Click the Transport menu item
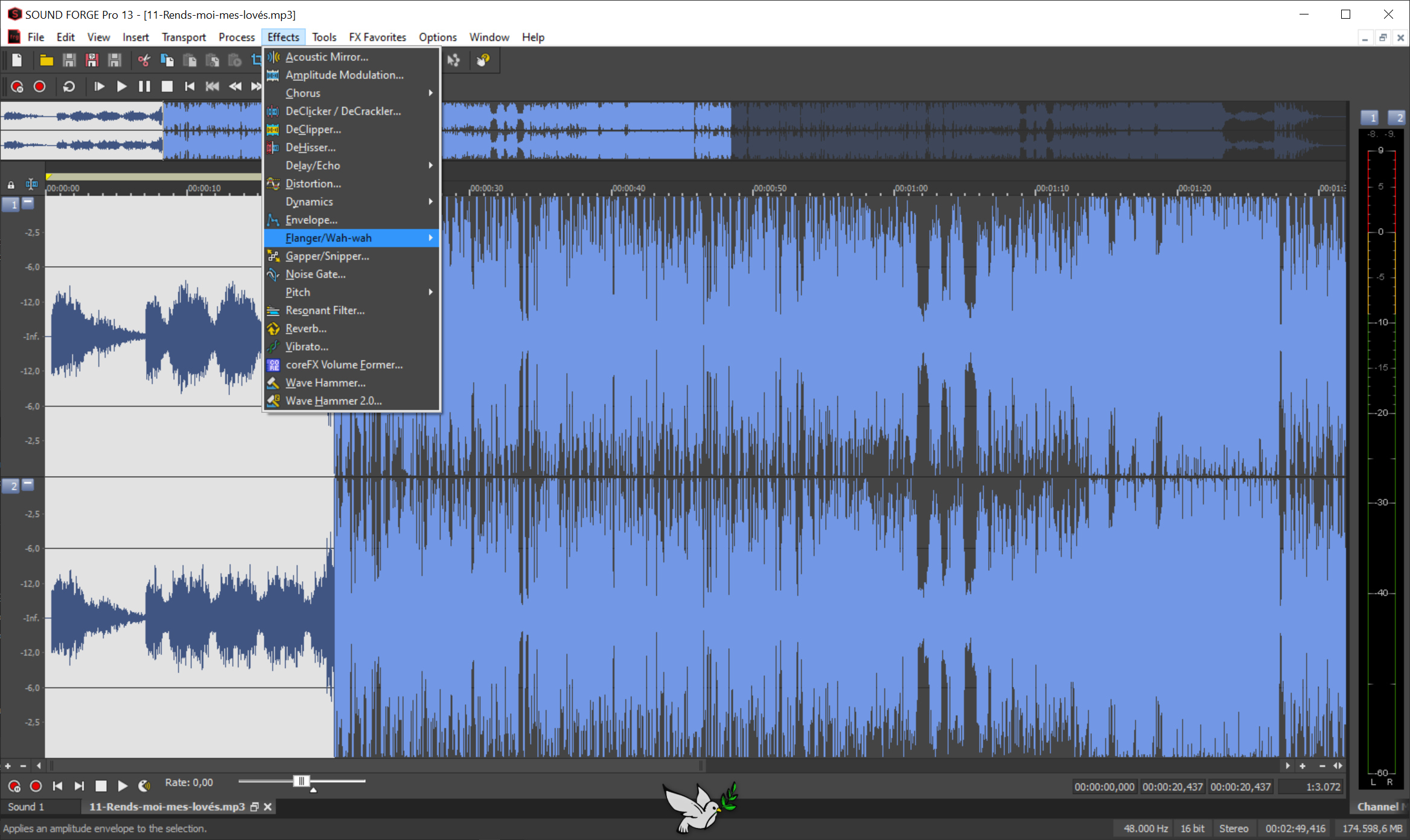Image resolution: width=1410 pixels, height=840 pixels. pyautogui.click(x=184, y=37)
